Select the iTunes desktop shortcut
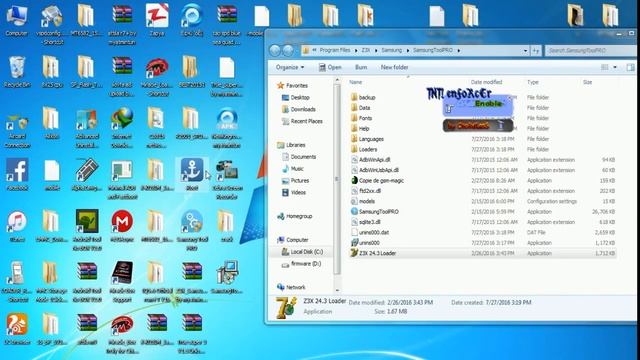 17,226
